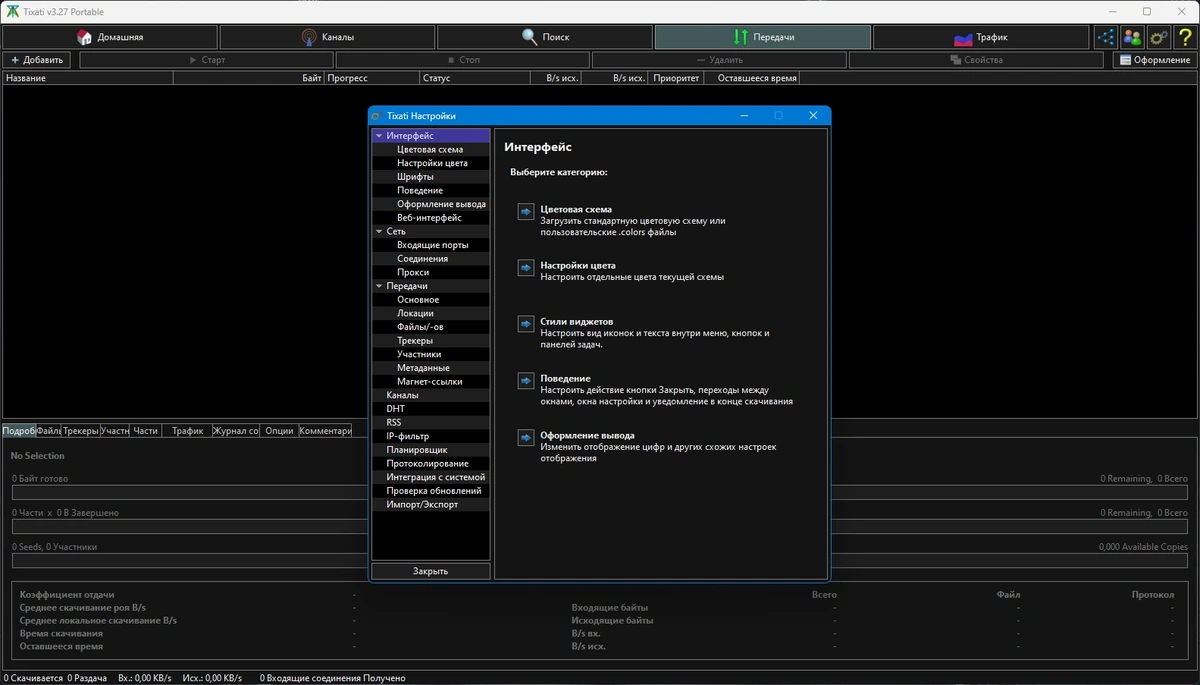The width and height of the screenshot is (1200, 685).
Task: Open the Трафик bandwidth tab
Action: 981,37
